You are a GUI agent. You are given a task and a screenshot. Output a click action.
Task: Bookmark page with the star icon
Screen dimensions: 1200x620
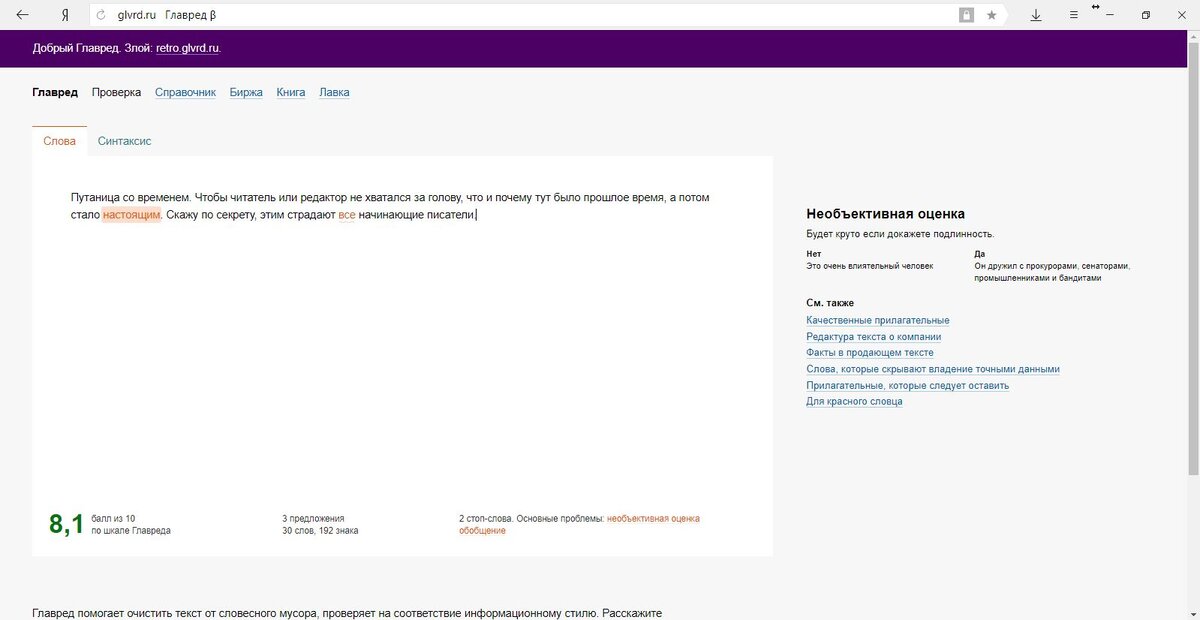(991, 15)
